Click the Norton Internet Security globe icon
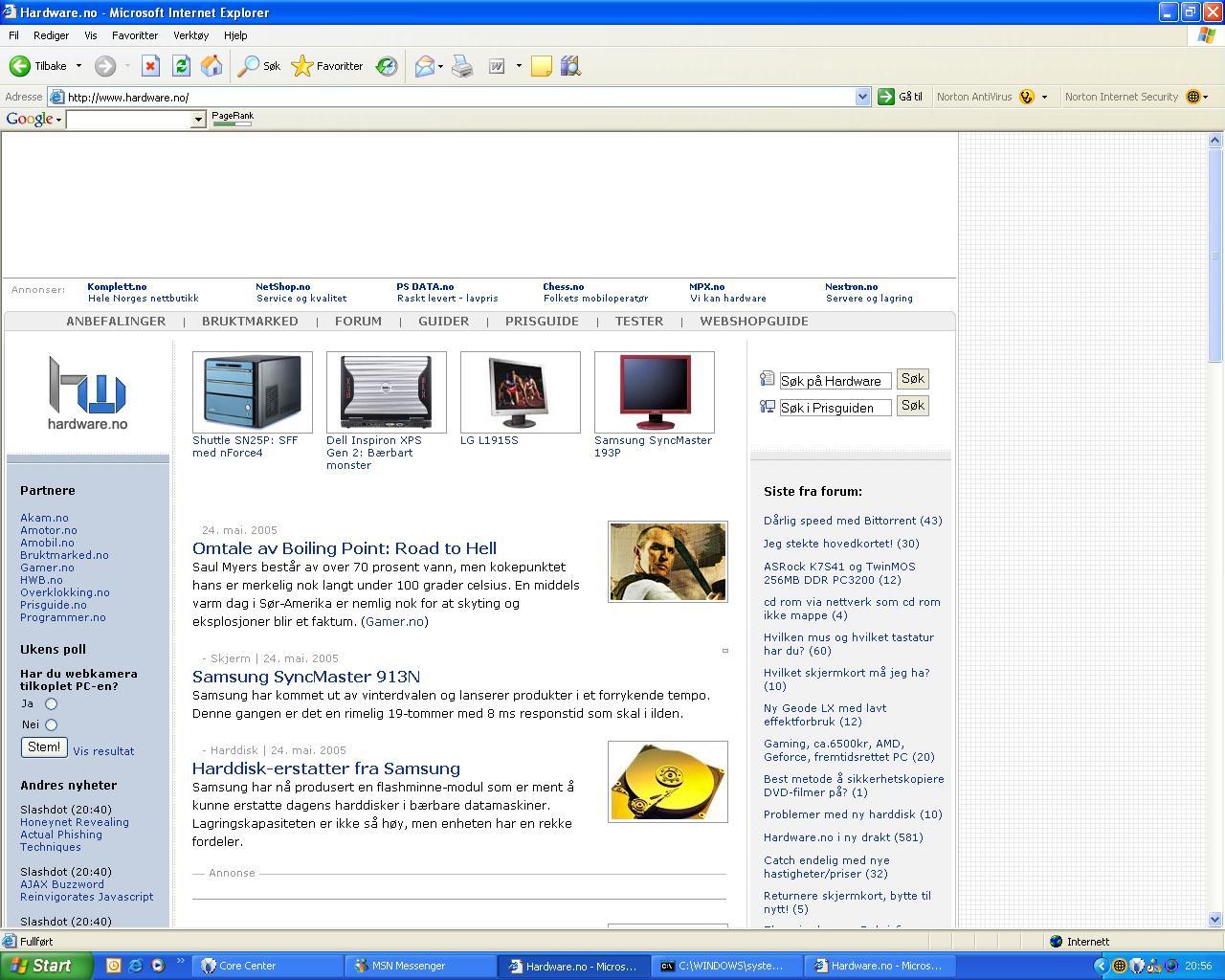Viewport: 1225px width, 980px height. pos(1192,97)
